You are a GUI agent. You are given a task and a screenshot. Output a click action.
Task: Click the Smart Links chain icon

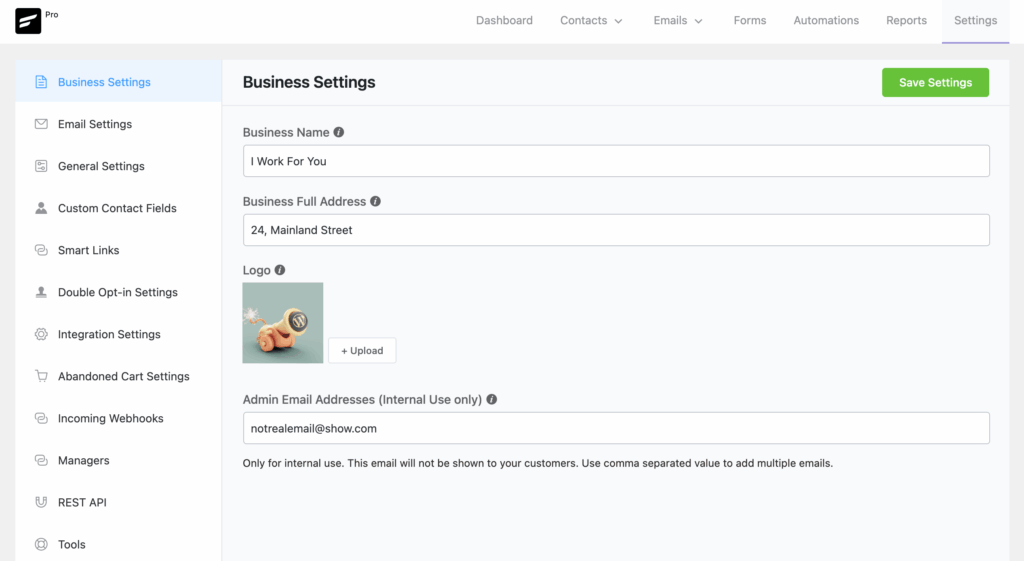(x=41, y=249)
